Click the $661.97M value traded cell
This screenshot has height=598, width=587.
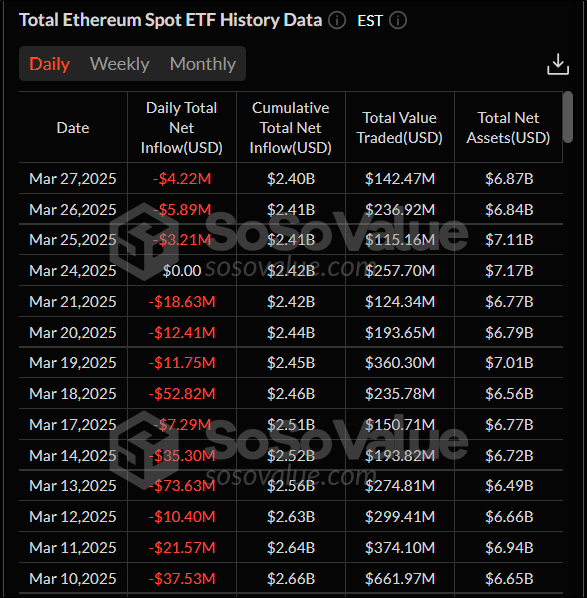pos(400,579)
